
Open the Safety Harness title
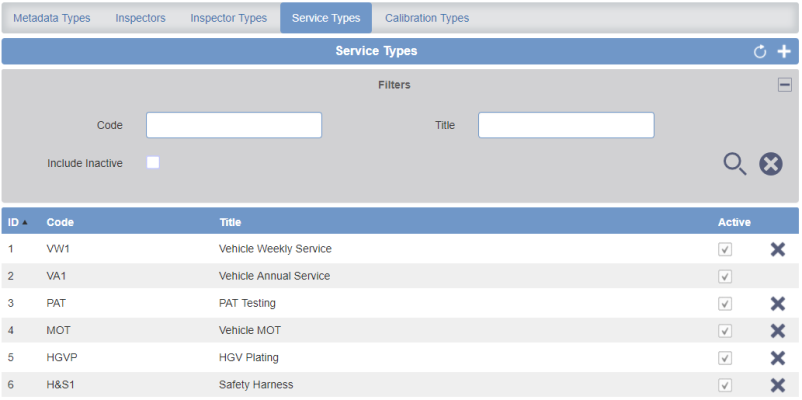click(256, 385)
